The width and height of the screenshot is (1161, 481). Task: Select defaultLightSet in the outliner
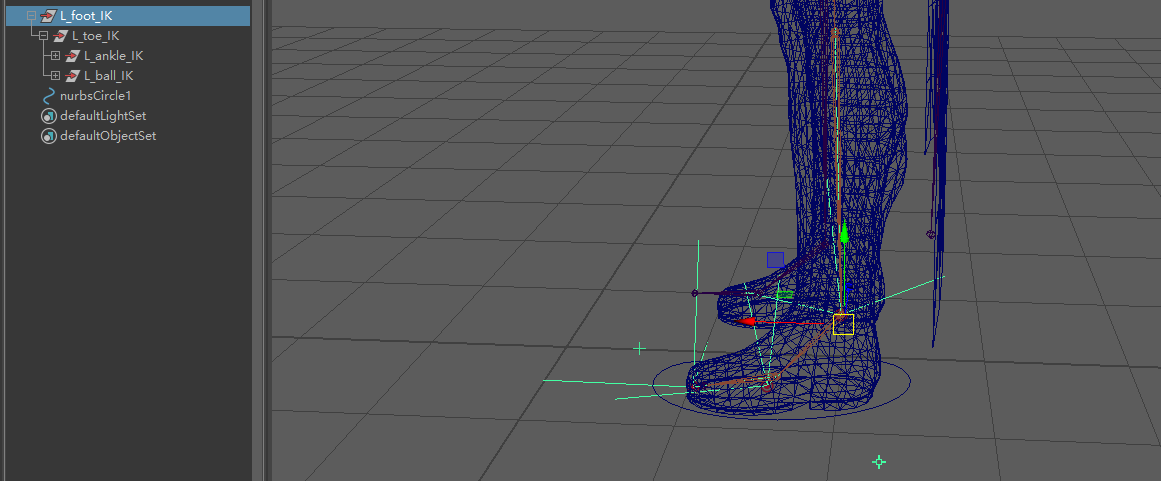(103, 116)
